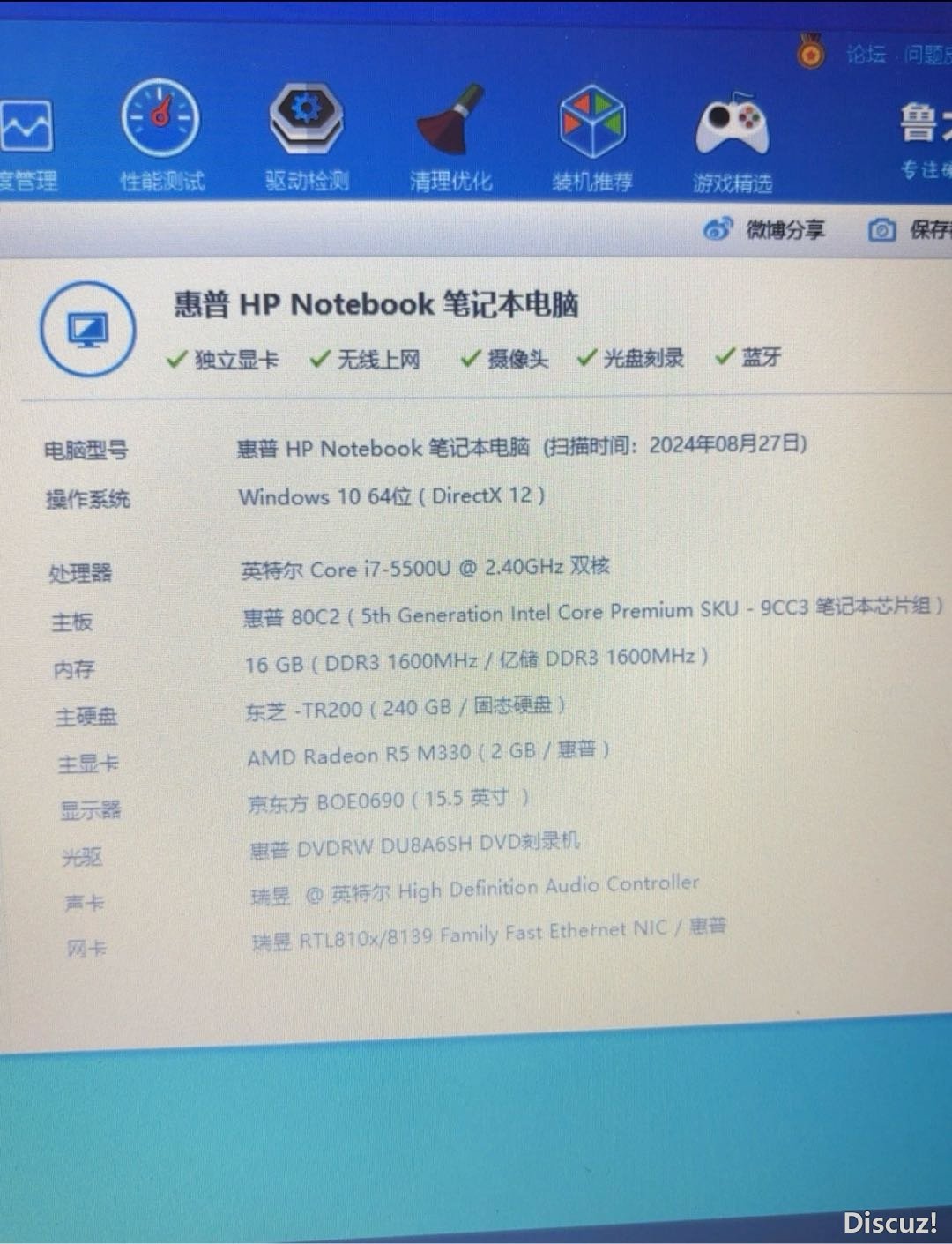Click the 京东方 BOE0690 display value

click(x=389, y=801)
